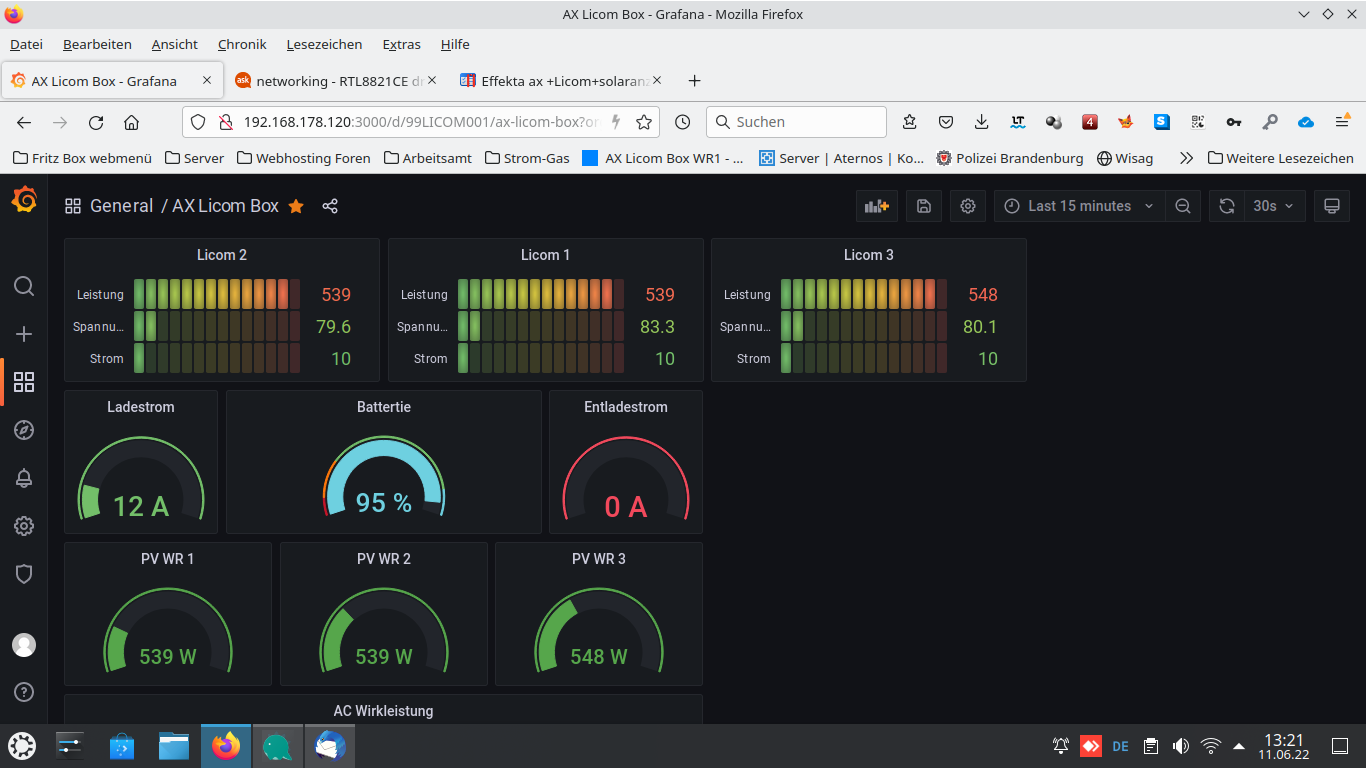Click the Share dashboard icon
1366x768 pixels.
pos(330,206)
